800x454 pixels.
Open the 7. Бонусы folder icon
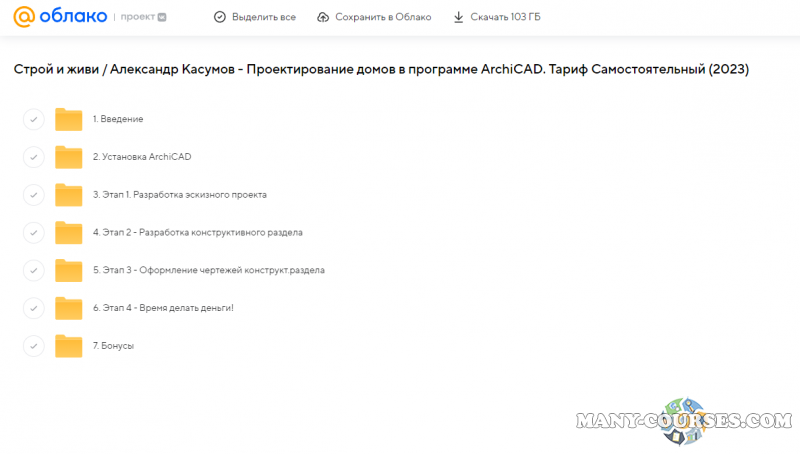click(x=68, y=346)
